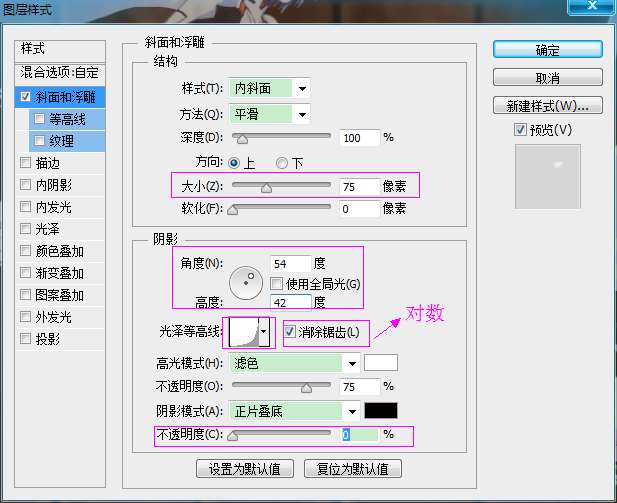The image size is (617, 503).
Task: Click the 高度 altitude input field
Action: click(290, 301)
